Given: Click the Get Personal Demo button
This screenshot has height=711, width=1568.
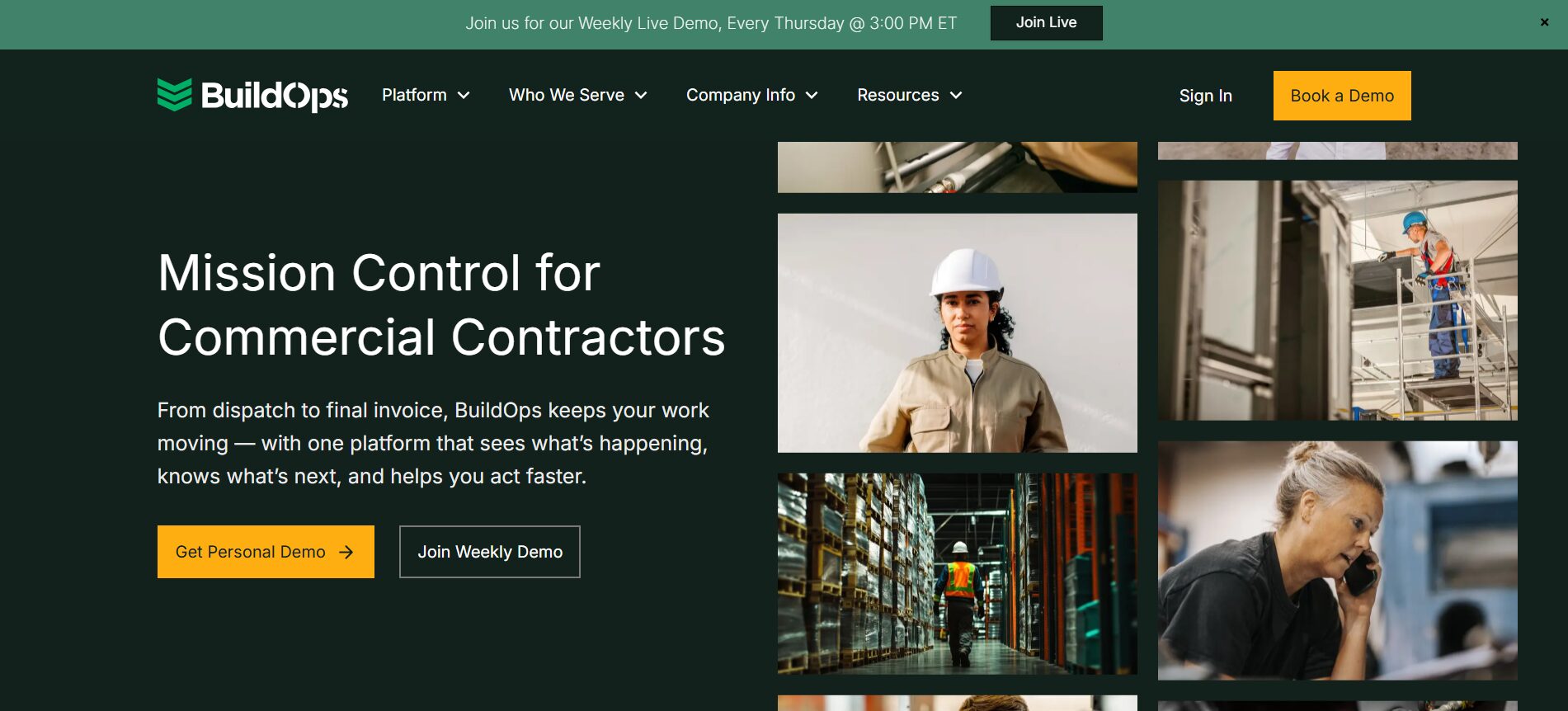Looking at the screenshot, I should pyautogui.click(x=266, y=552).
